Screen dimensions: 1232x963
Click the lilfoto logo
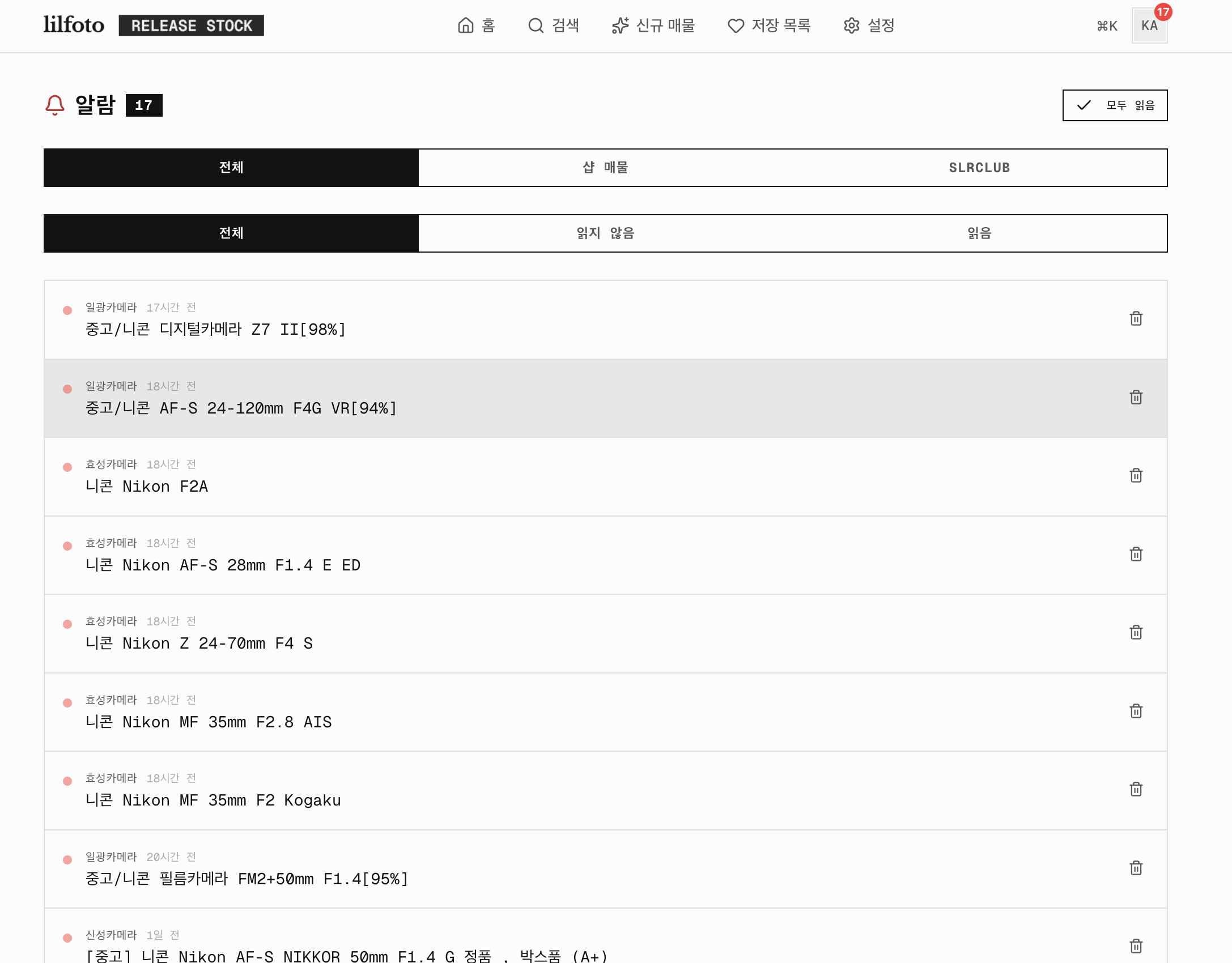74,24
